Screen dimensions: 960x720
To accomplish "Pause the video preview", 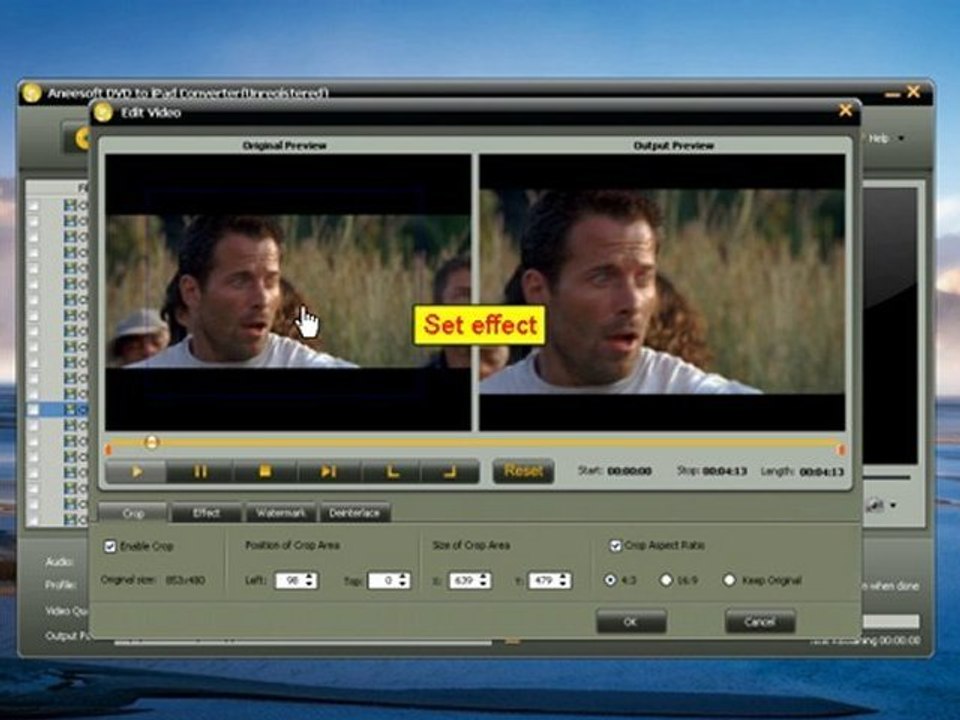I will (x=200, y=471).
